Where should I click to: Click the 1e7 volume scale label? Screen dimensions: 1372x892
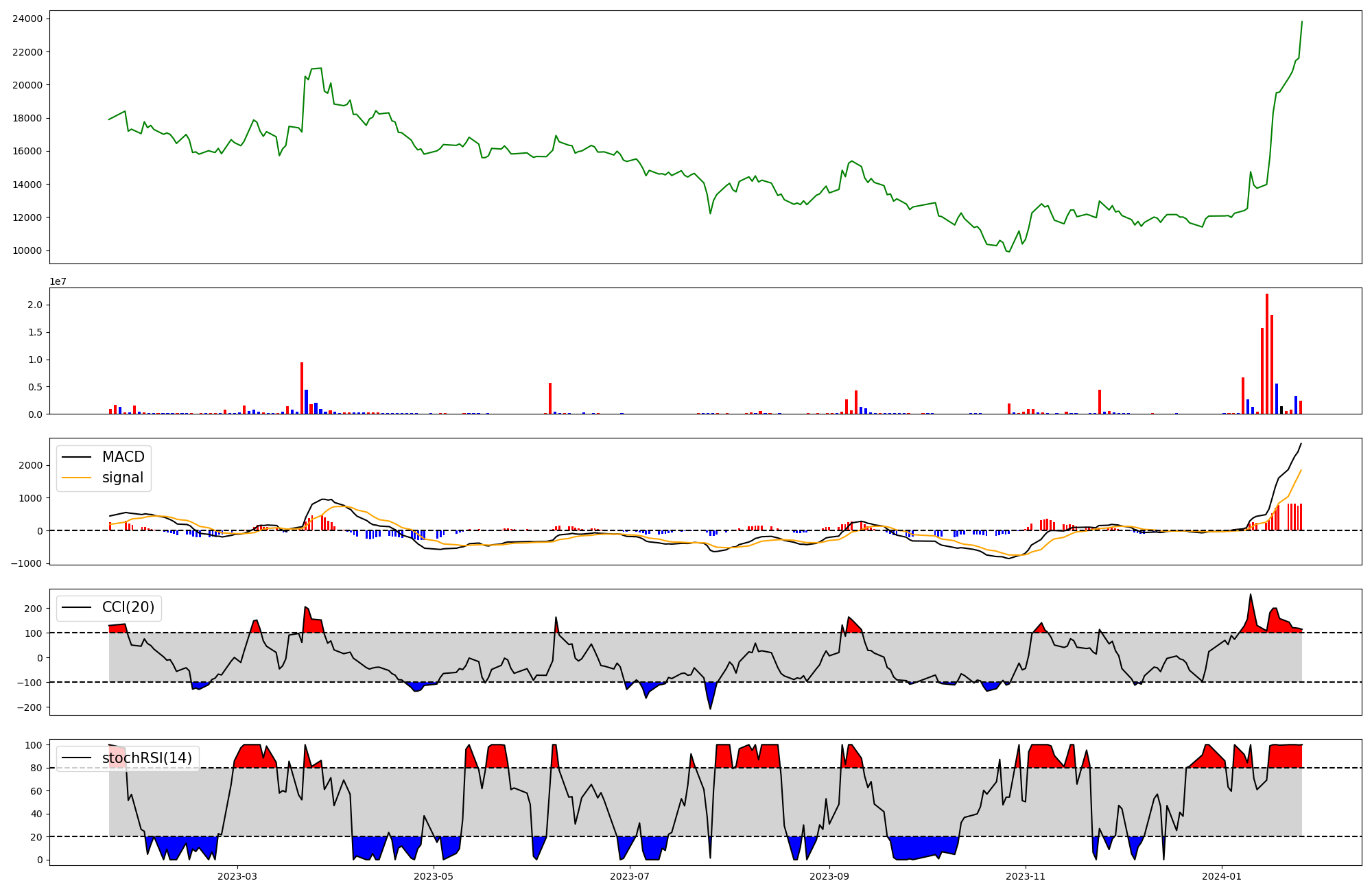58,281
